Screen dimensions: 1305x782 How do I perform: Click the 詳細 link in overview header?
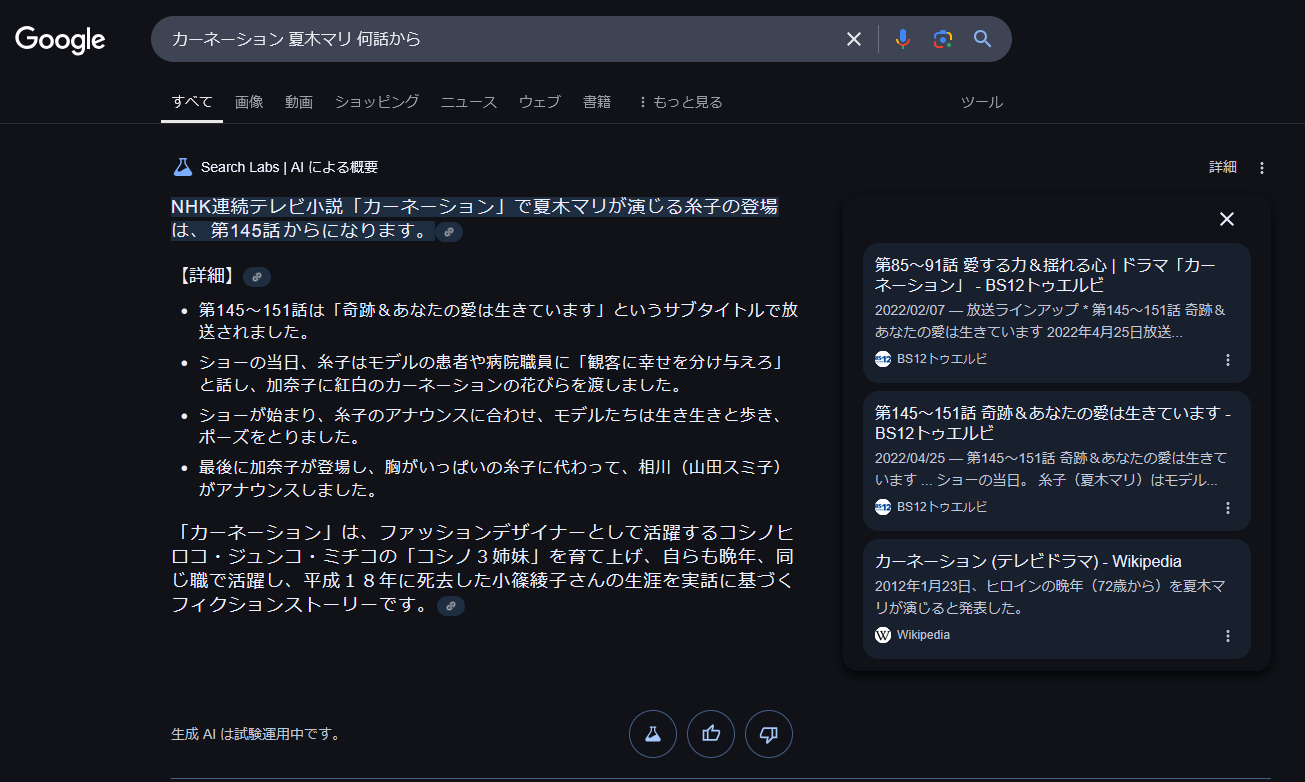pyautogui.click(x=1223, y=167)
